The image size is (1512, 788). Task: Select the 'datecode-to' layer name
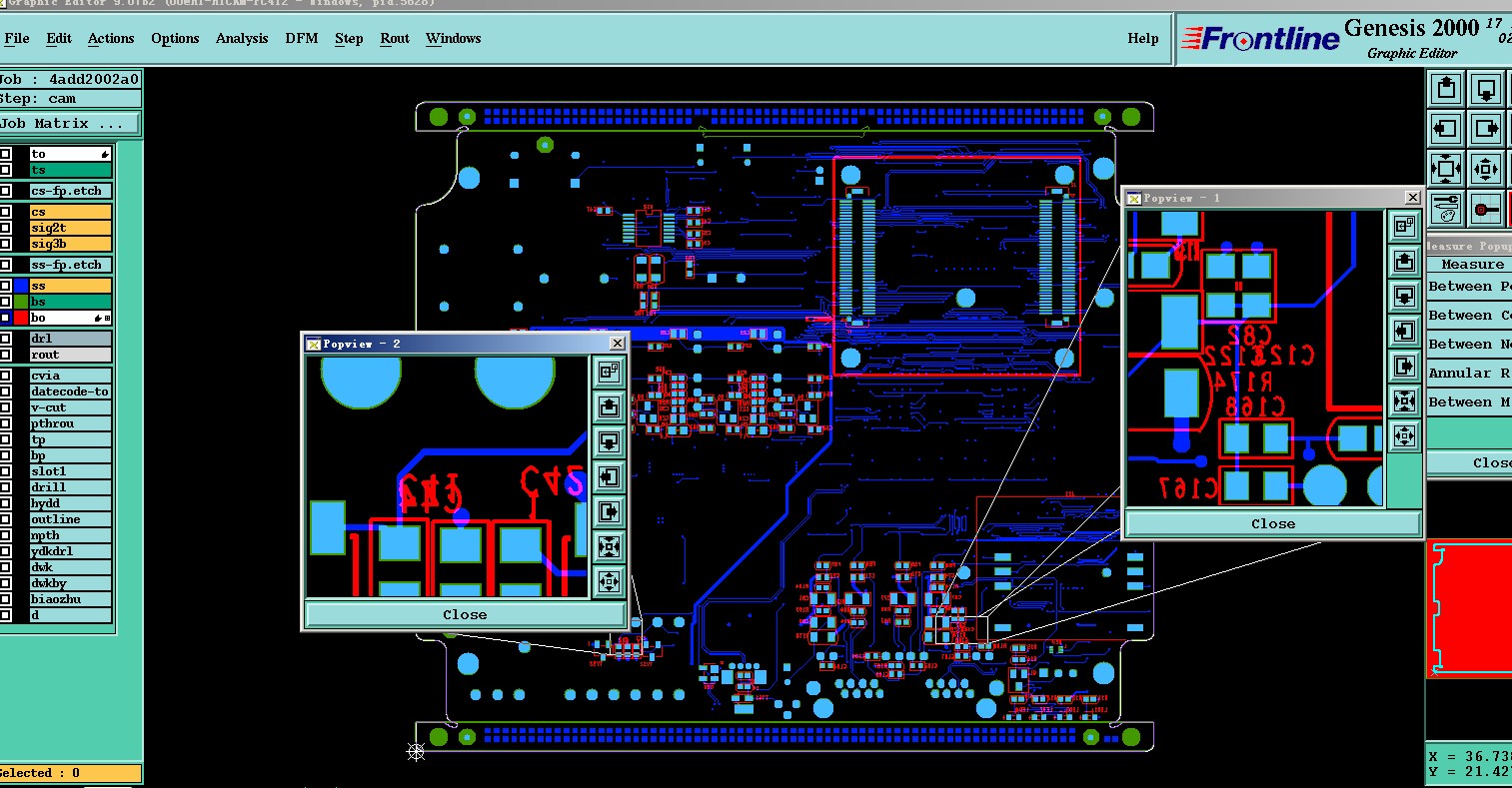pyautogui.click(x=71, y=392)
